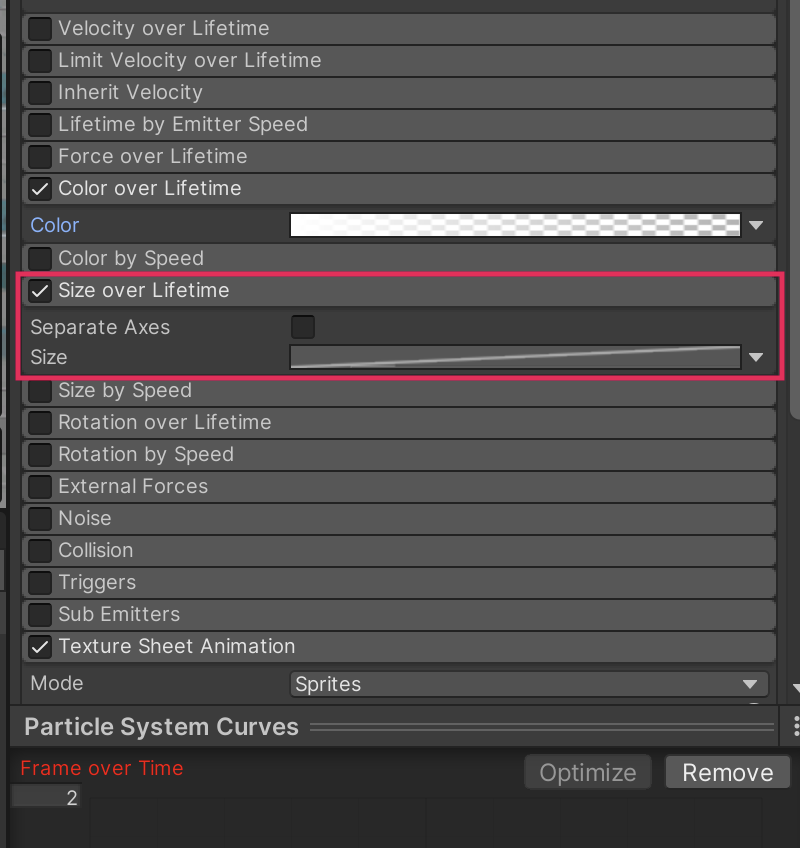The image size is (800, 848).
Task: Click the Optimize button
Action: (588, 773)
